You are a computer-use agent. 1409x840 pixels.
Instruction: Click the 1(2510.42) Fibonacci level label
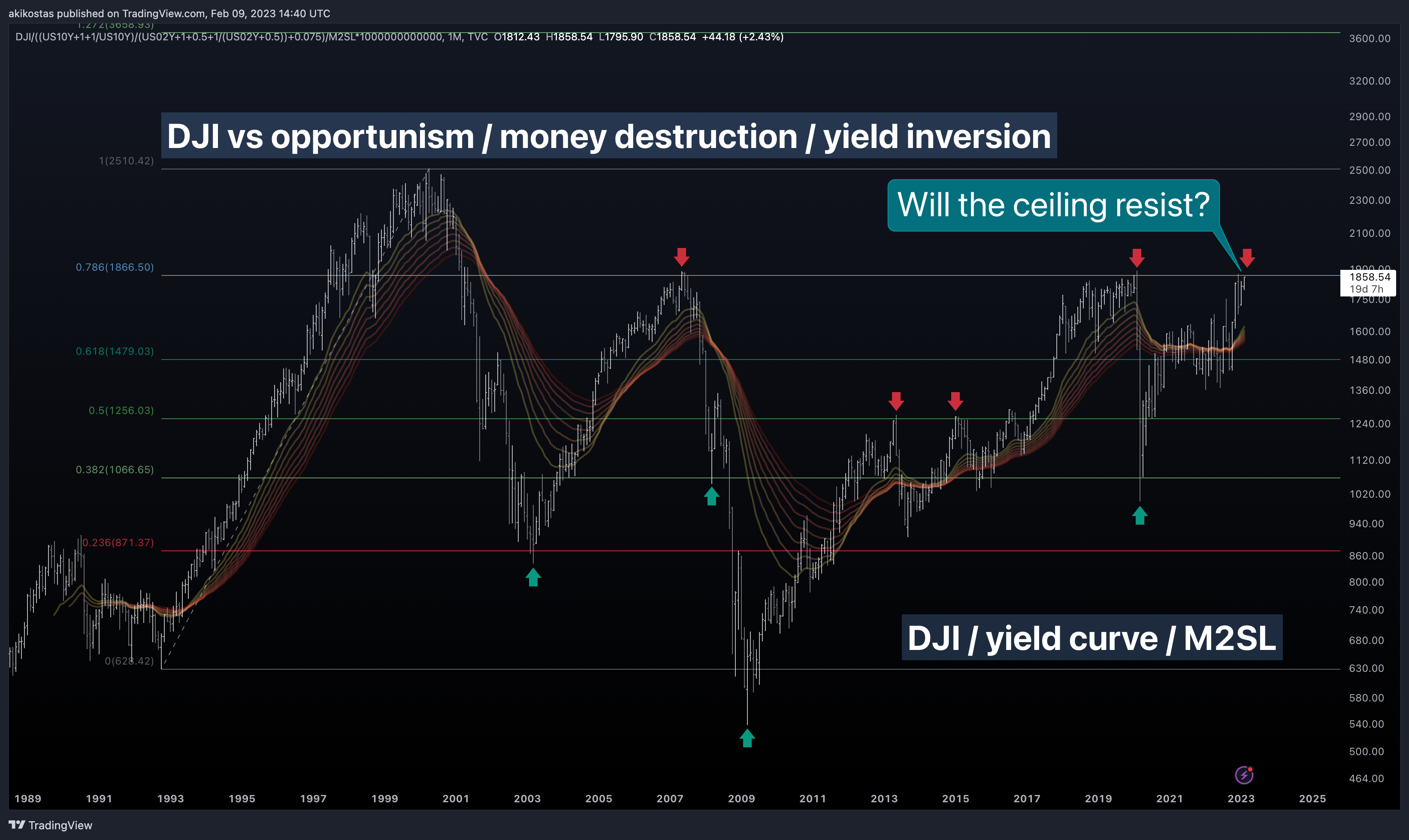pos(126,161)
